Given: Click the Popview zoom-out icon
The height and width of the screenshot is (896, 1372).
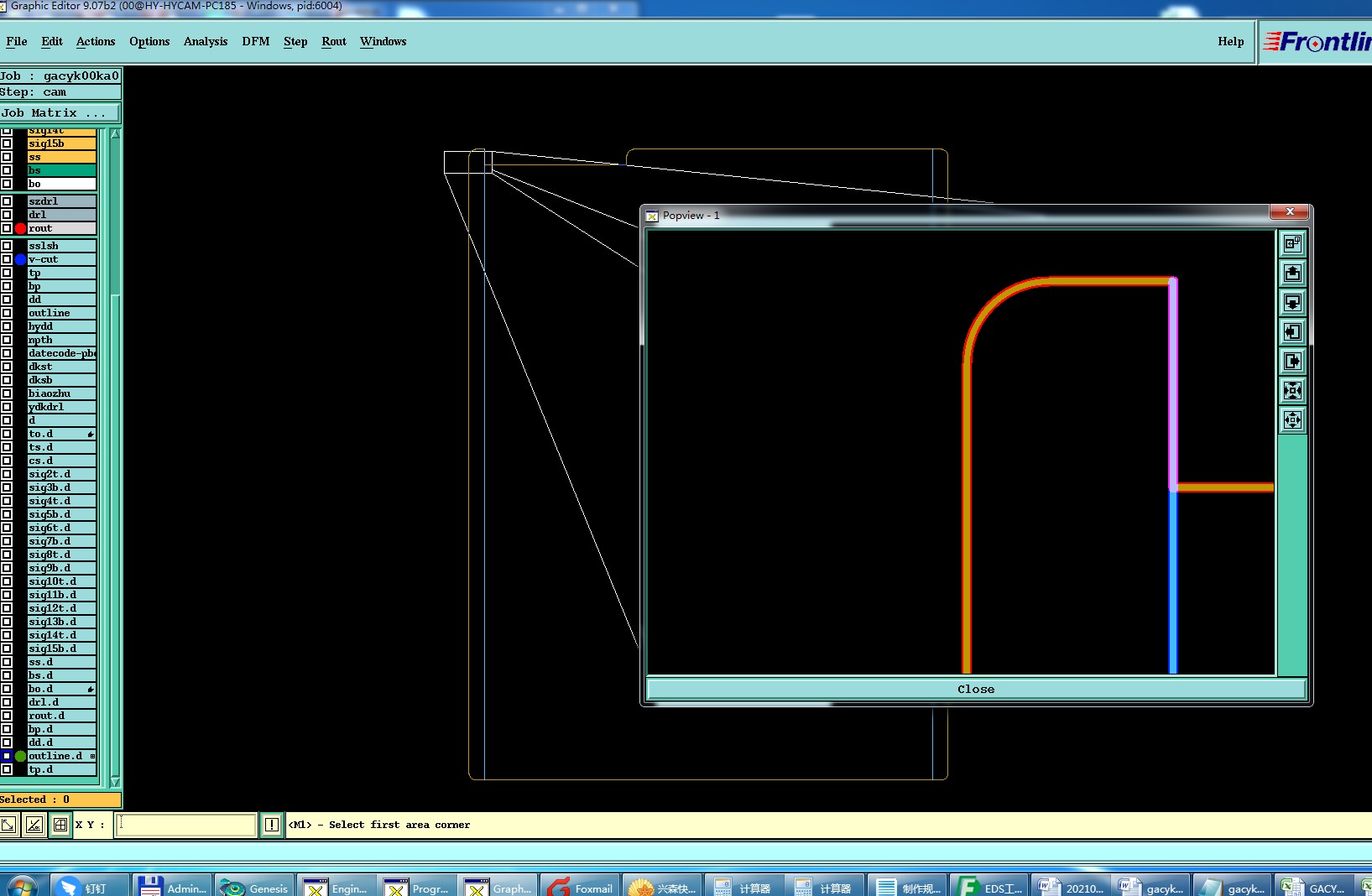Looking at the screenshot, I should [x=1292, y=419].
